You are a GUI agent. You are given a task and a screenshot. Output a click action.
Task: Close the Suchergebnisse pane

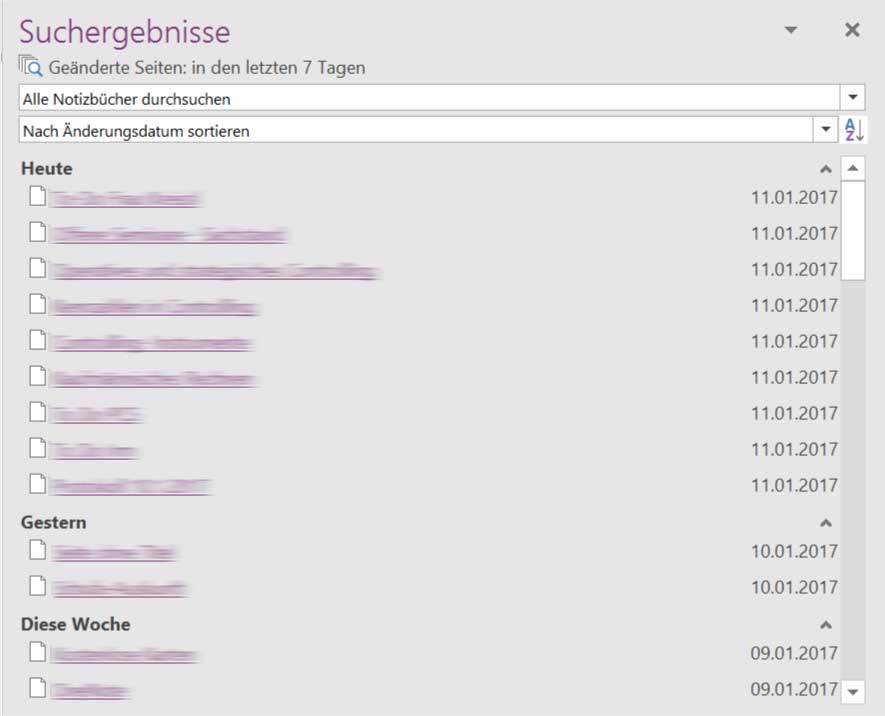coord(852,30)
